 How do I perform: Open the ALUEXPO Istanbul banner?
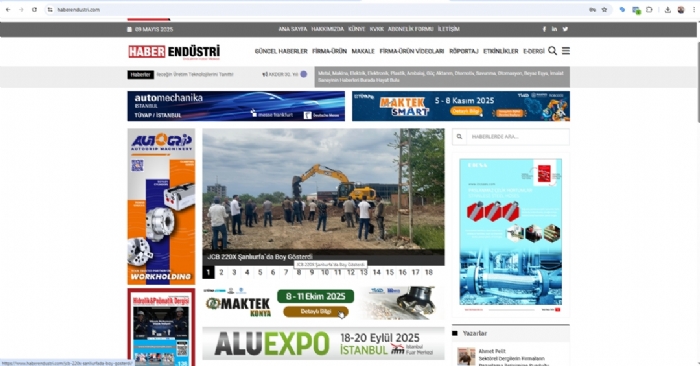(x=323, y=343)
